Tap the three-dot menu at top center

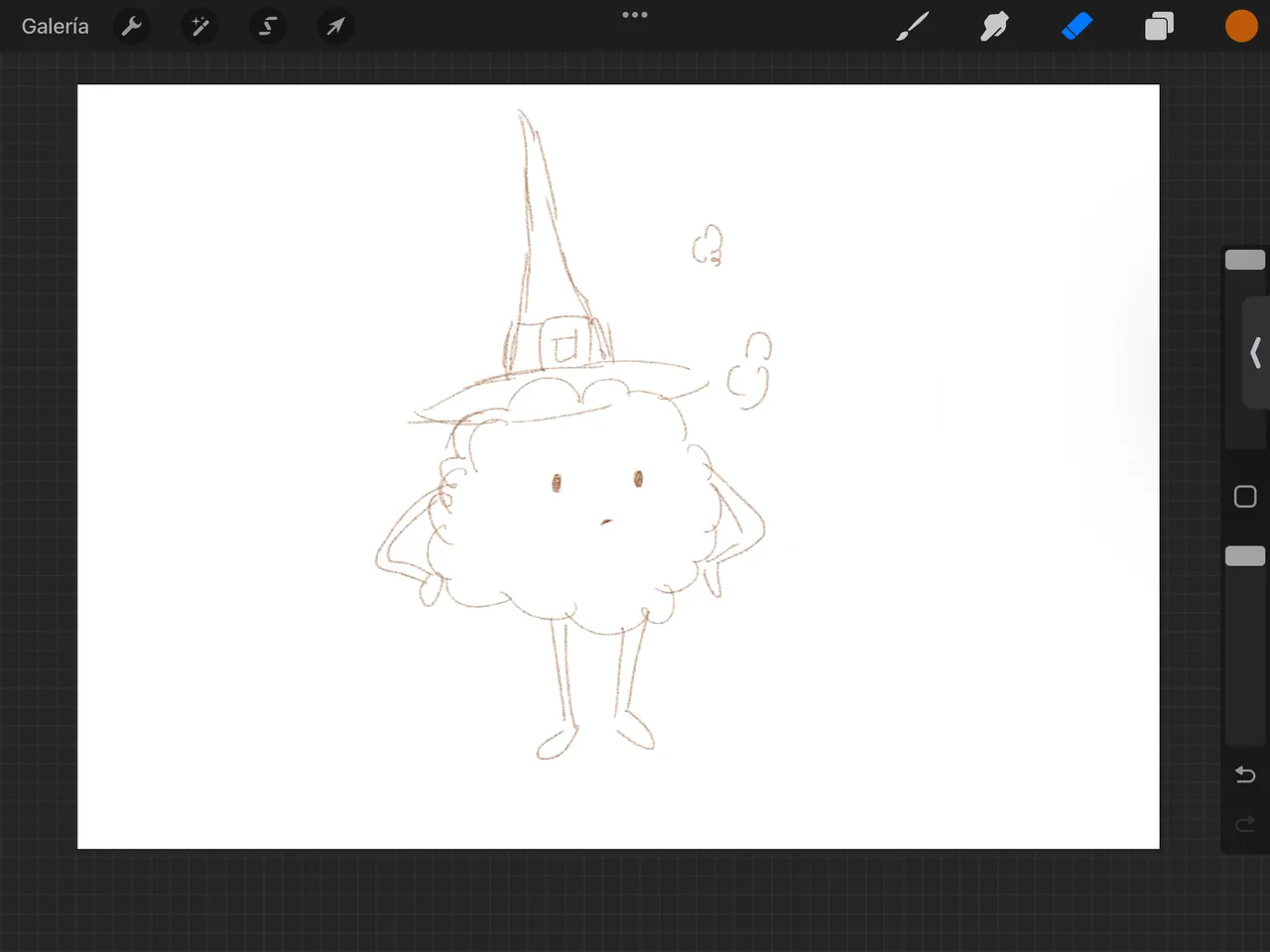635,15
